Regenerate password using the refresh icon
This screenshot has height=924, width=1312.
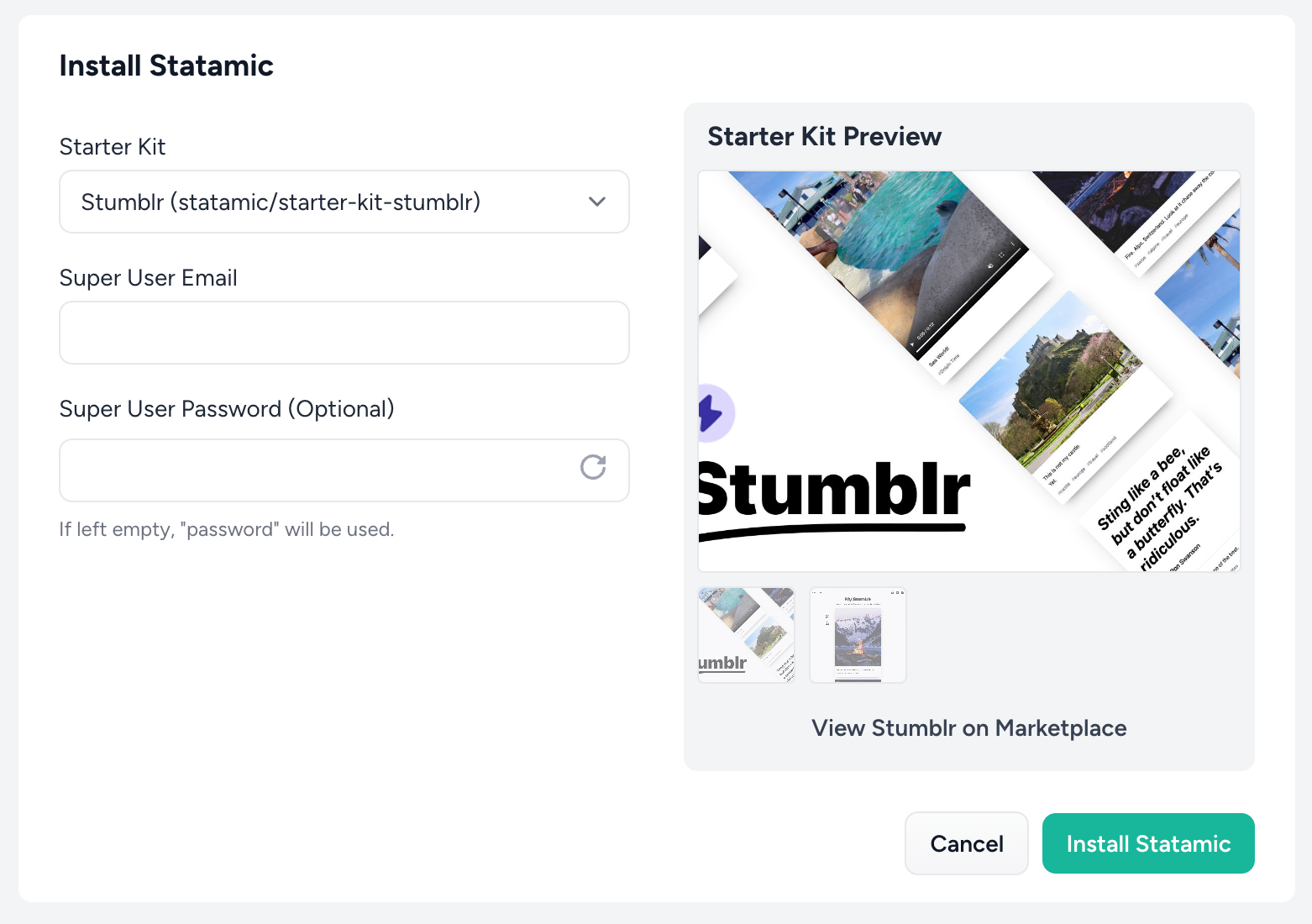coord(593,467)
